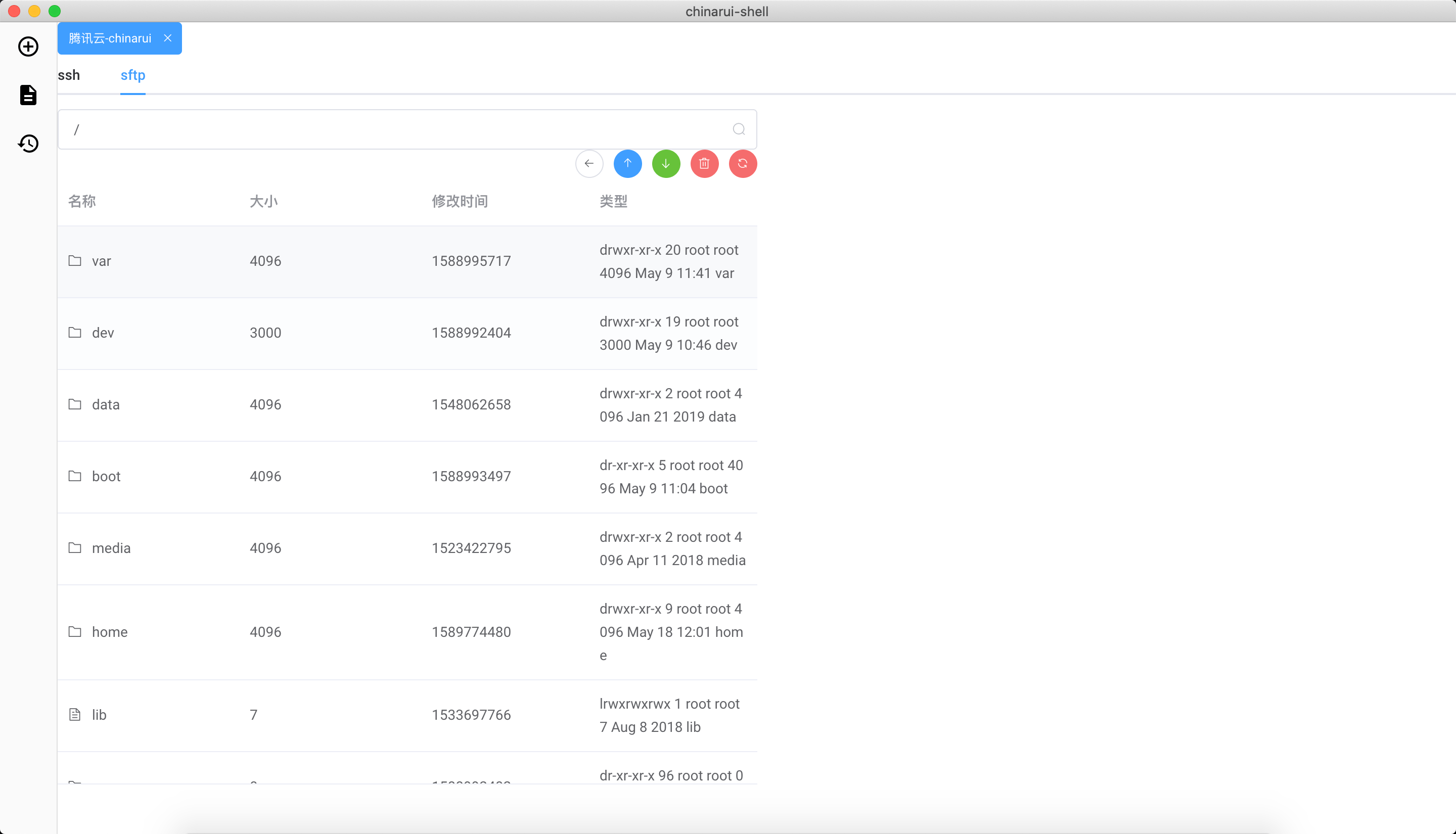The height and width of the screenshot is (834, 1456).
Task: Click the folder icon beside var
Action: click(x=74, y=261)
